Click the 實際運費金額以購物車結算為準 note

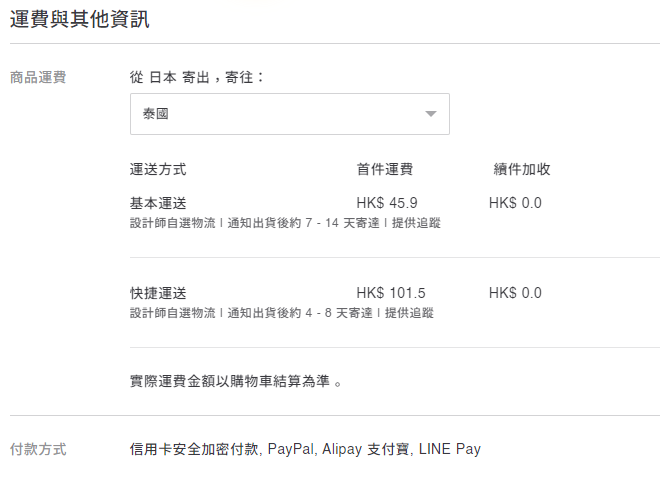coord(236,381)
